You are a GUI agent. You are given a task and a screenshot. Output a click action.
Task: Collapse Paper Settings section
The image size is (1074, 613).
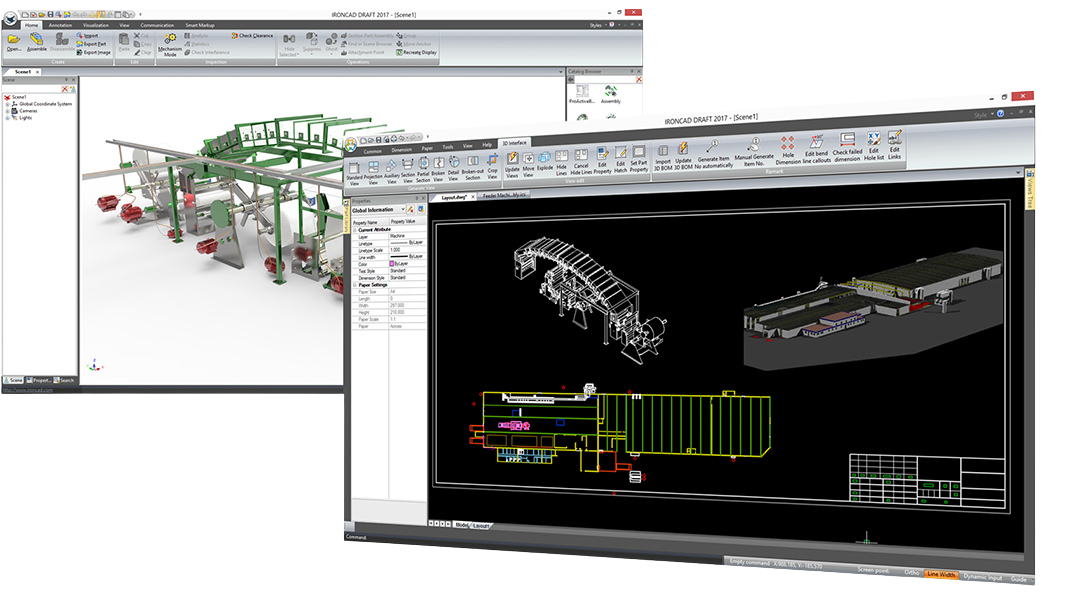click(x=354, y=285)
